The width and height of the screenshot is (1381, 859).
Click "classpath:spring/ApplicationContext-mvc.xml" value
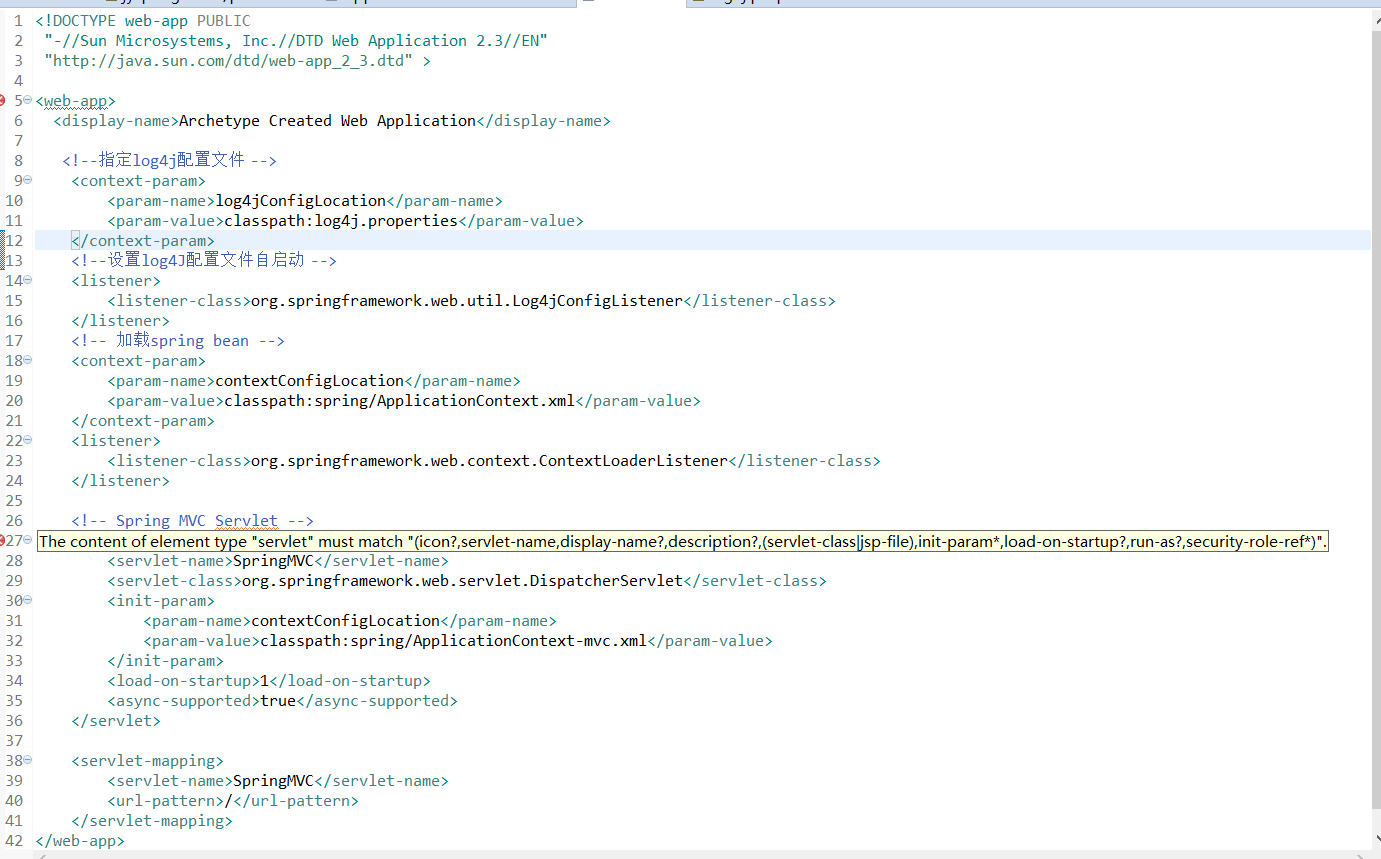tap(454, 641)
